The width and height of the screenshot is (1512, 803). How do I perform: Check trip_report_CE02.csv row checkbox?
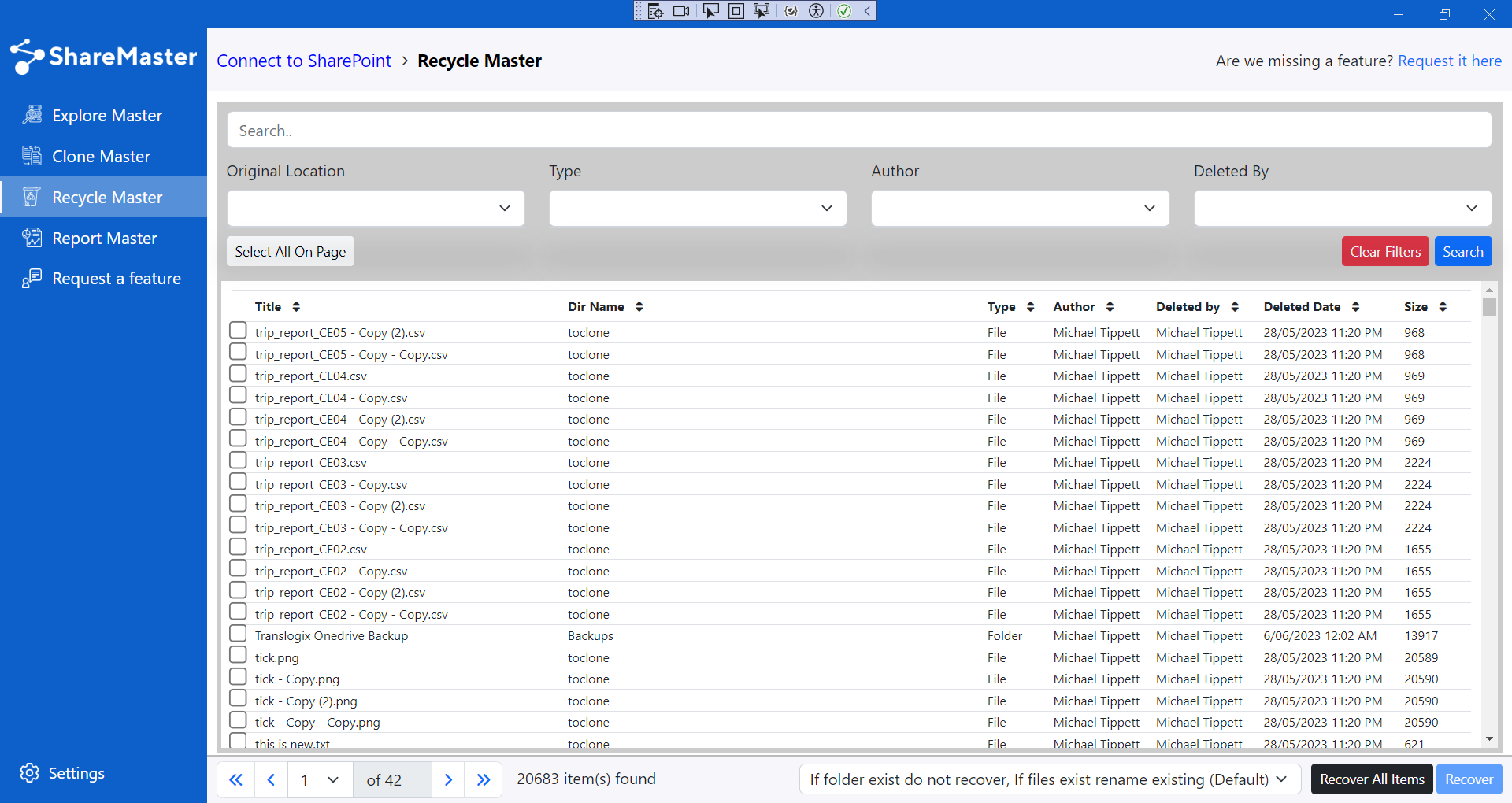click(238, 547)
